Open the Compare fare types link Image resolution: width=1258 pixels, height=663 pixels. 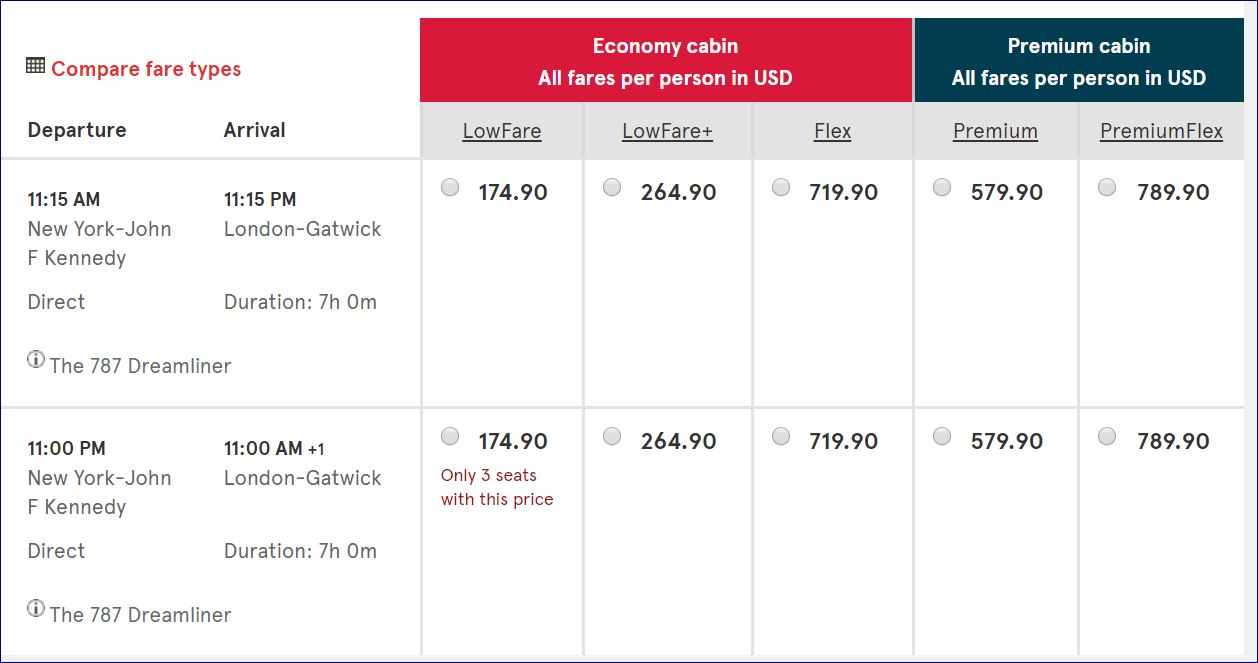(x=146, y=69)
